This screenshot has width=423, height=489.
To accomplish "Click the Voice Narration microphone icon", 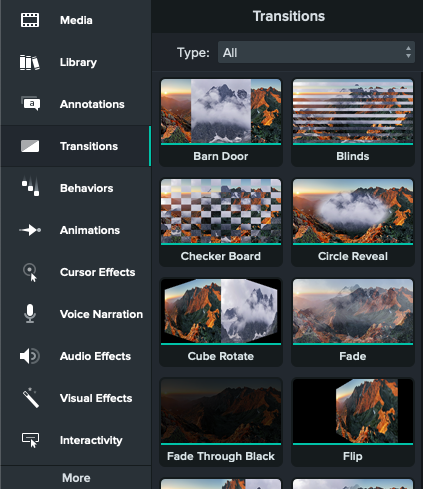I will tap(30, 313).
